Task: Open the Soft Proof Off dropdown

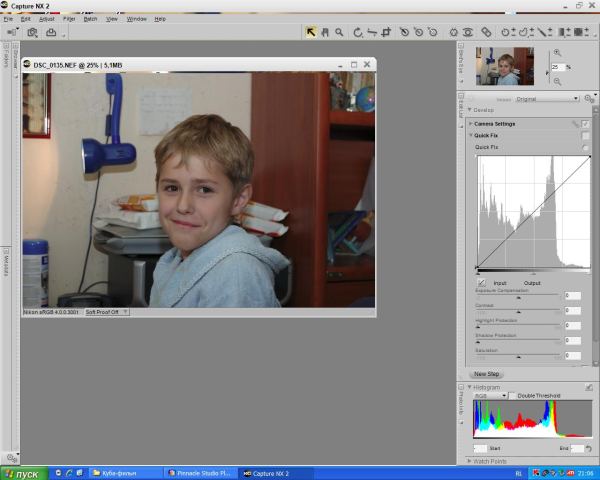Action: click(x=107, y=312)
